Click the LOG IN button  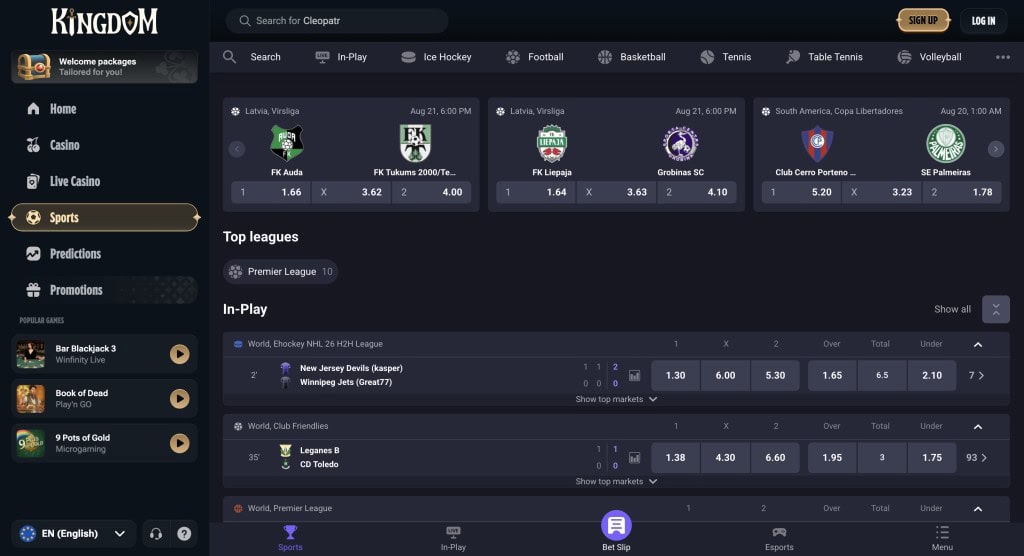pos(984,21)
